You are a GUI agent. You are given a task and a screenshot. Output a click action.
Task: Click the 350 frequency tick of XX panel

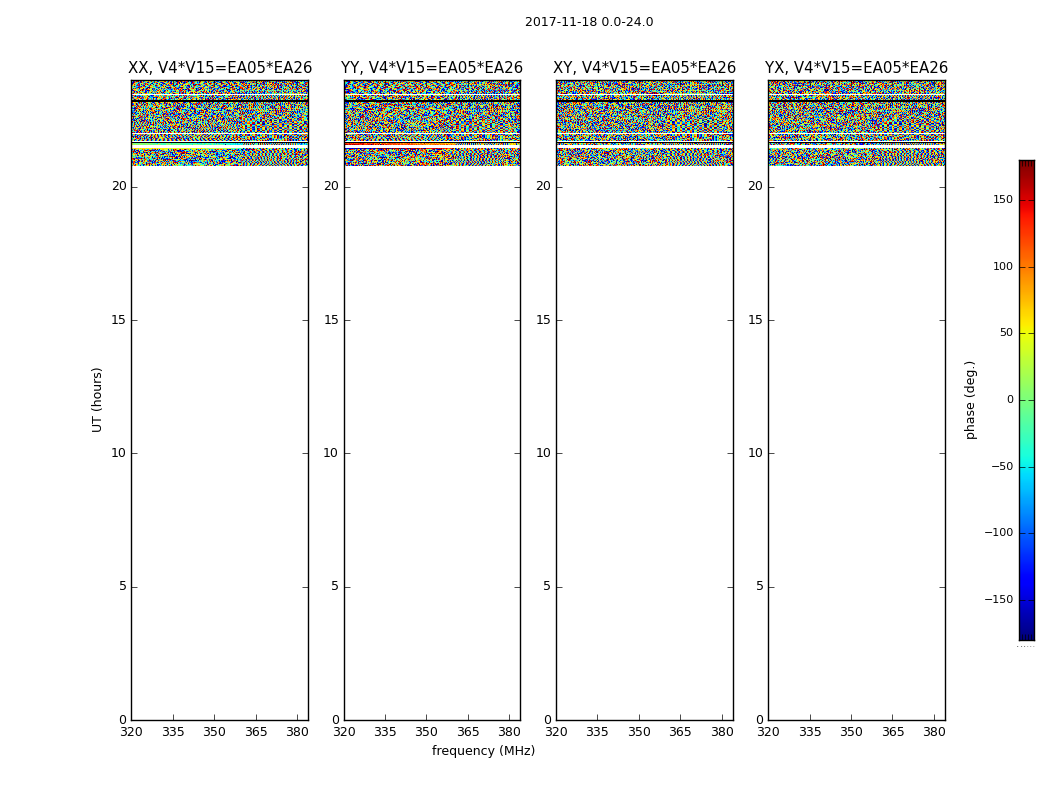tap(214, 732)
